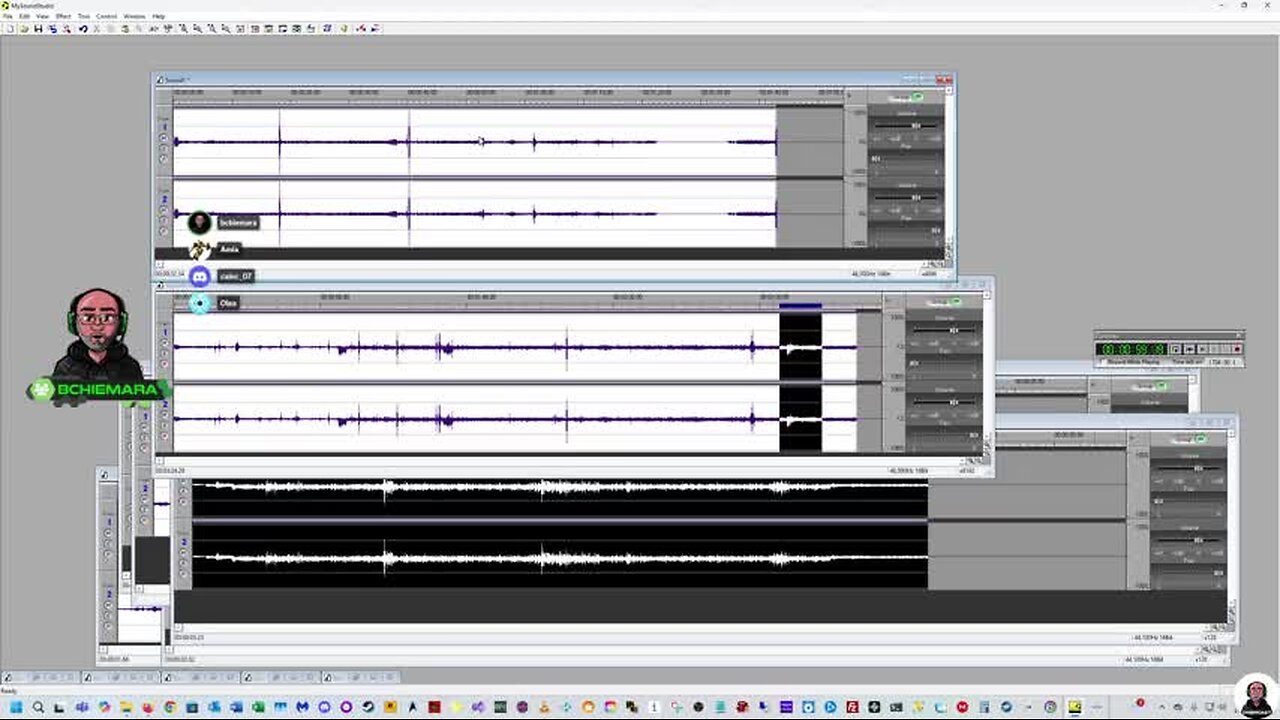Enable the Record While Playing checkbox
The image size is (1280, 720).
1103,362
